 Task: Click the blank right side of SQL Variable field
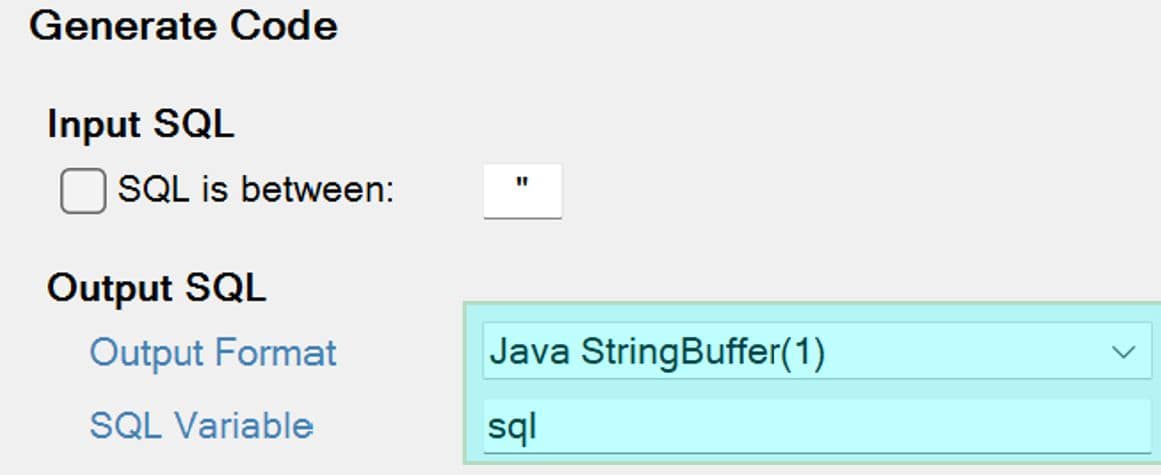[x=1000, y=427]
